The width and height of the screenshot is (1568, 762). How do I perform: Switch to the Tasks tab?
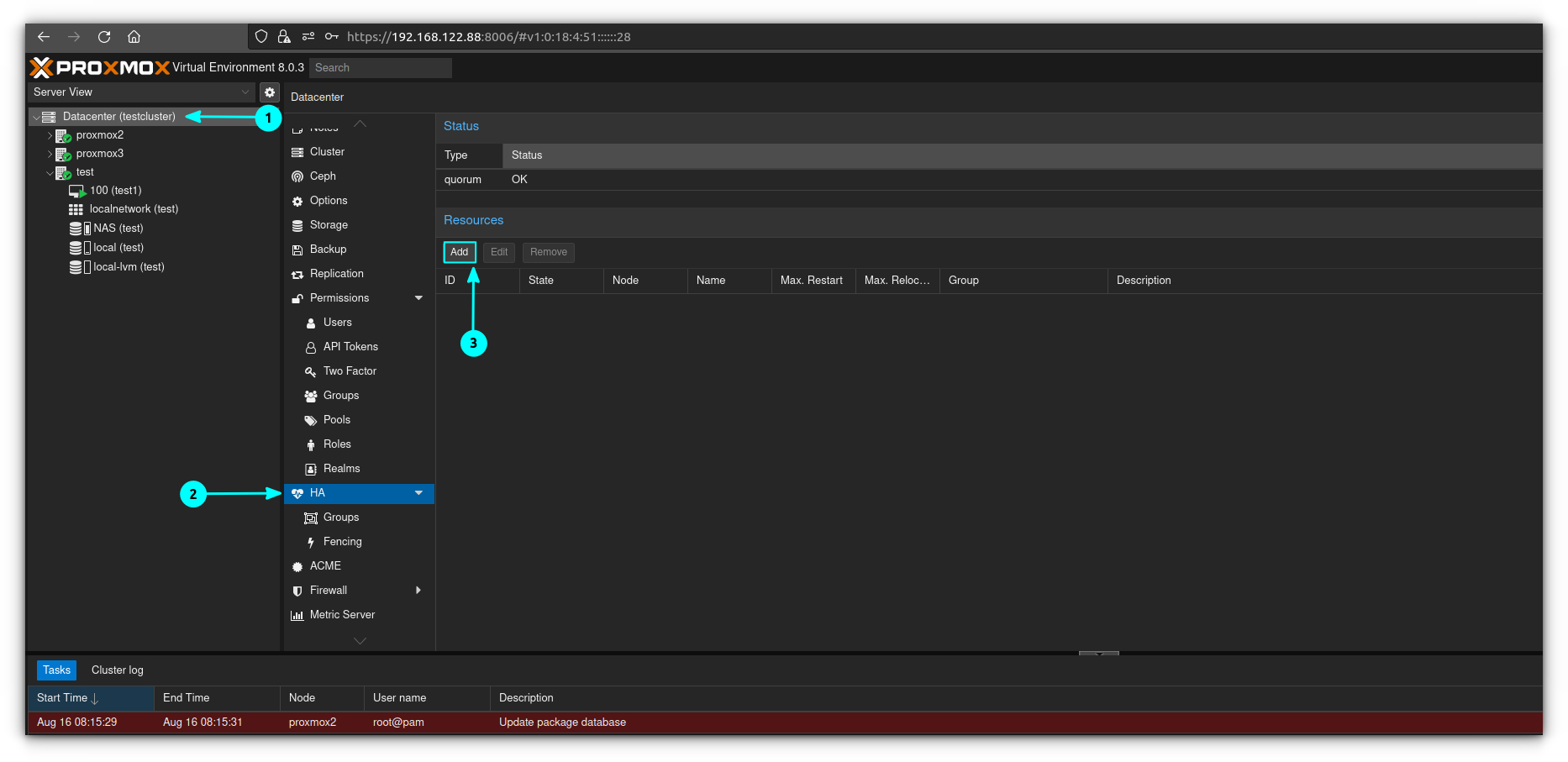point(56,670)
